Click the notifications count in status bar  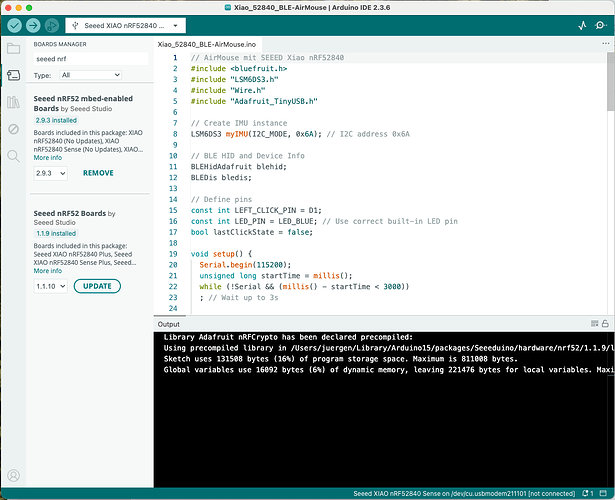click(588, 493)
